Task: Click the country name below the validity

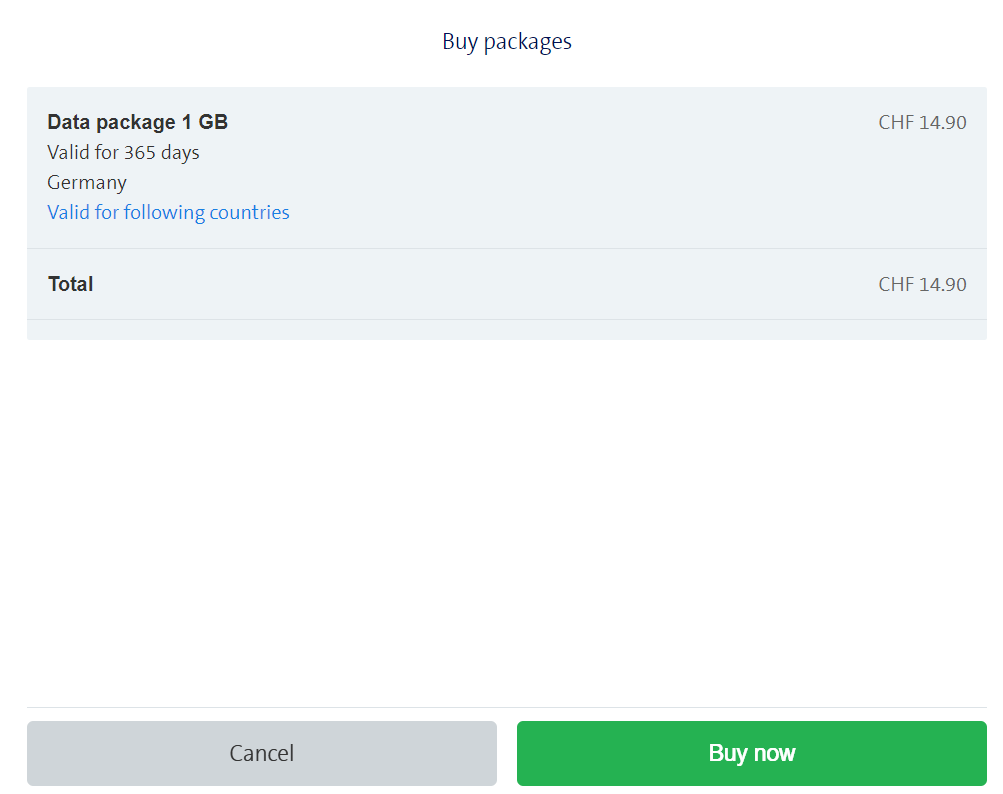Action: pos(87,182)
